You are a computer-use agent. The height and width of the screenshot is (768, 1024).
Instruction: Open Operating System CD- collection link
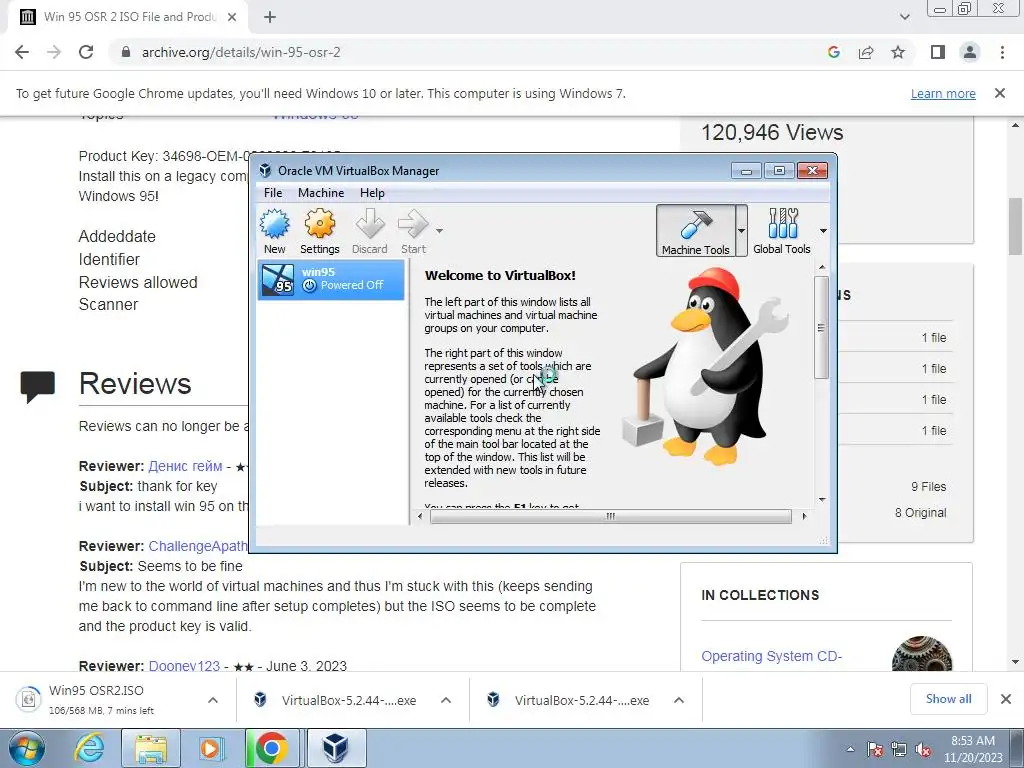click(771, 656)
